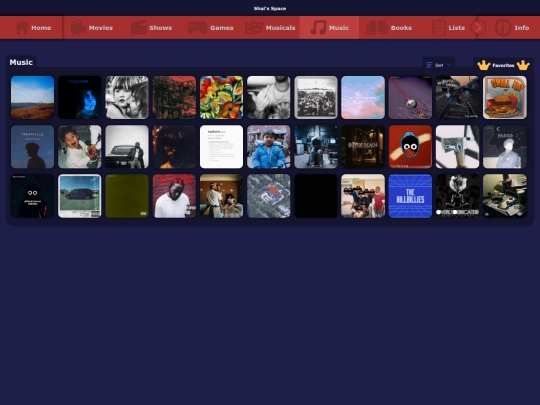The image size is (540, 405).
Task: Open the burger and fries album cover
Action: [505, 97]
